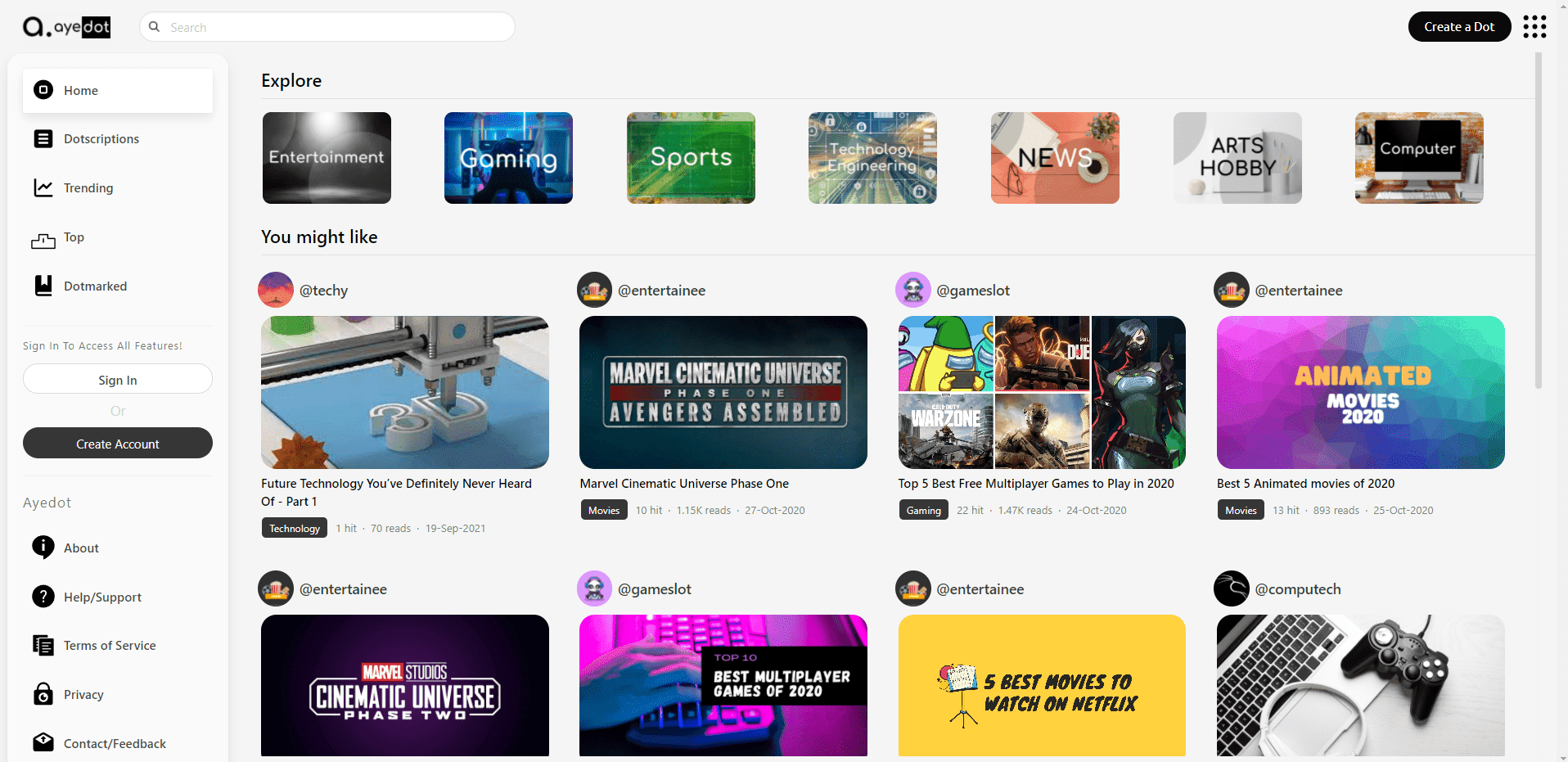Click @entertainee avatar above Cinematic Universe Phase Two
Viewport: 1568px width, 762px height.
(276, 588)
